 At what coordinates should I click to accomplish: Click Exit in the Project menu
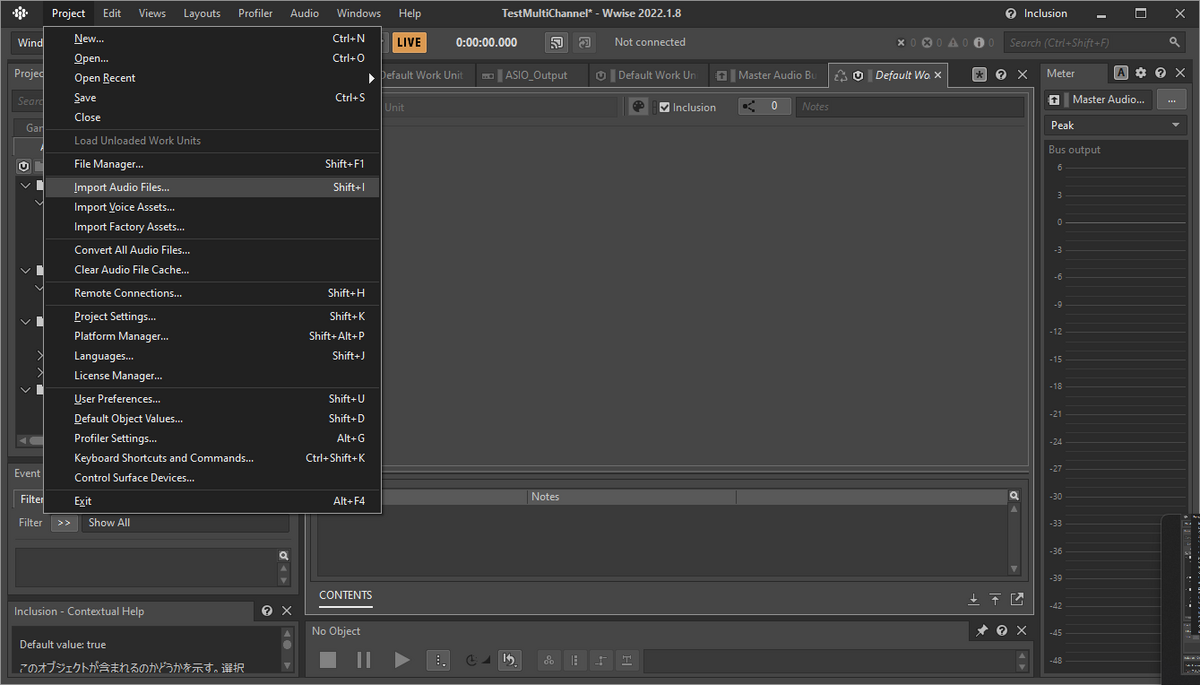point(212,501)
